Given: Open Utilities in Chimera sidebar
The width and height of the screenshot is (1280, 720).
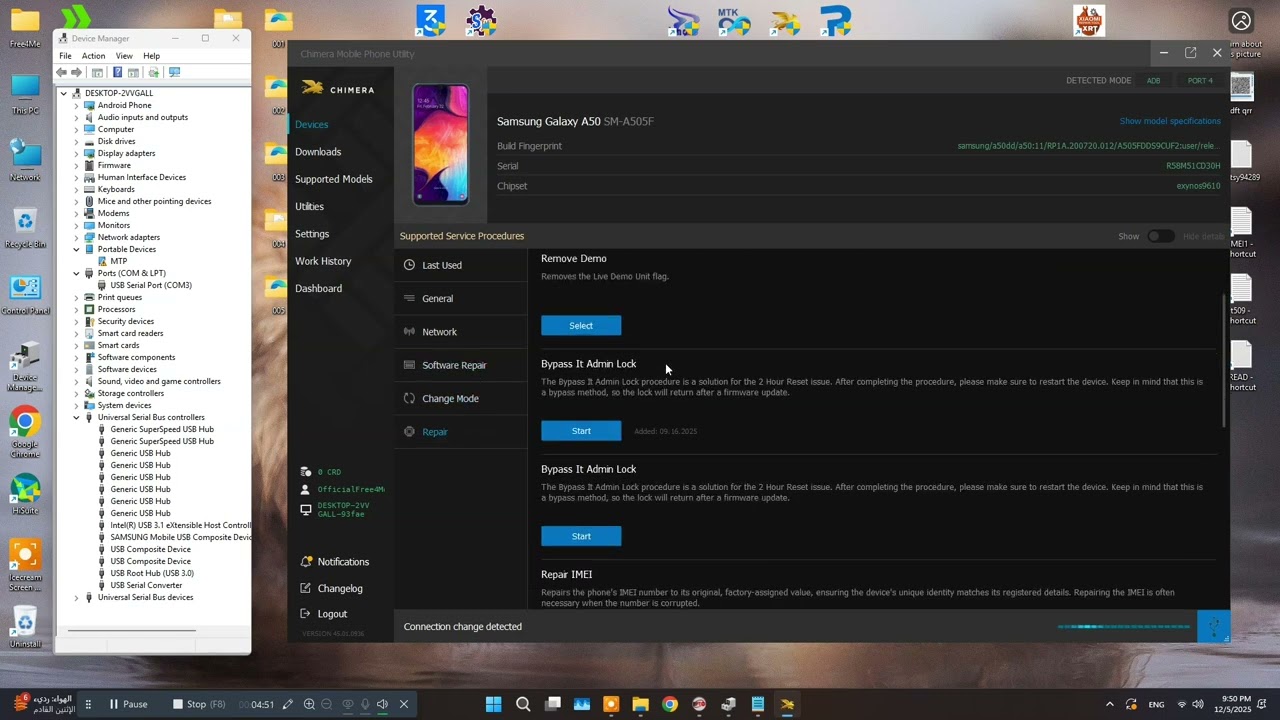Looking at the screenshot, I should (x=309, y=206).
